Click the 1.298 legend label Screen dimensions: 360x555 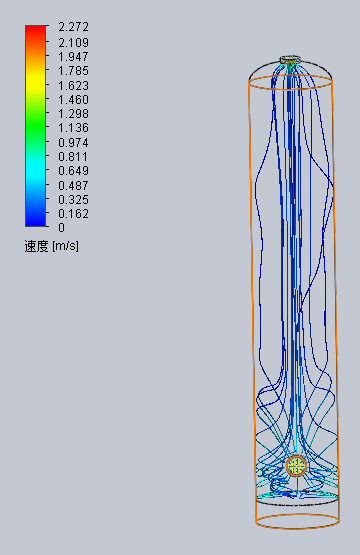[73, 114]
